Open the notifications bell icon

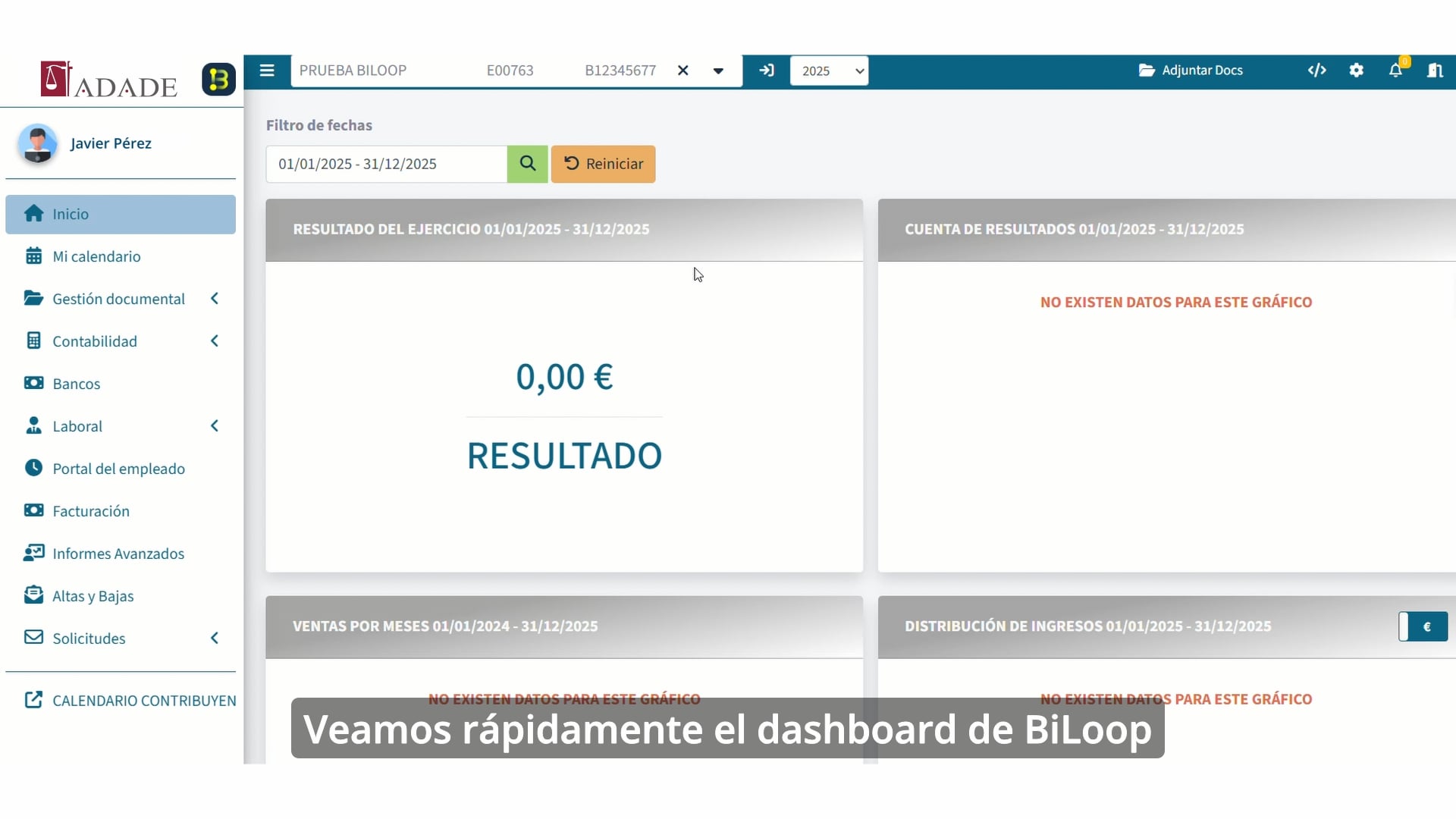point(1395,71)
